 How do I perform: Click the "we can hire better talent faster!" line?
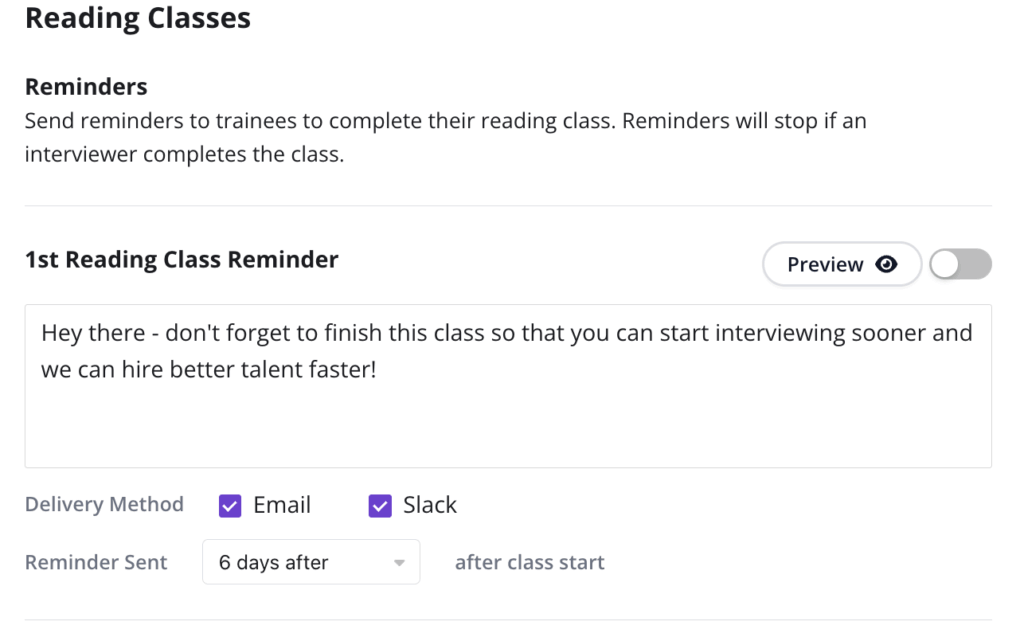coord(209,370)
